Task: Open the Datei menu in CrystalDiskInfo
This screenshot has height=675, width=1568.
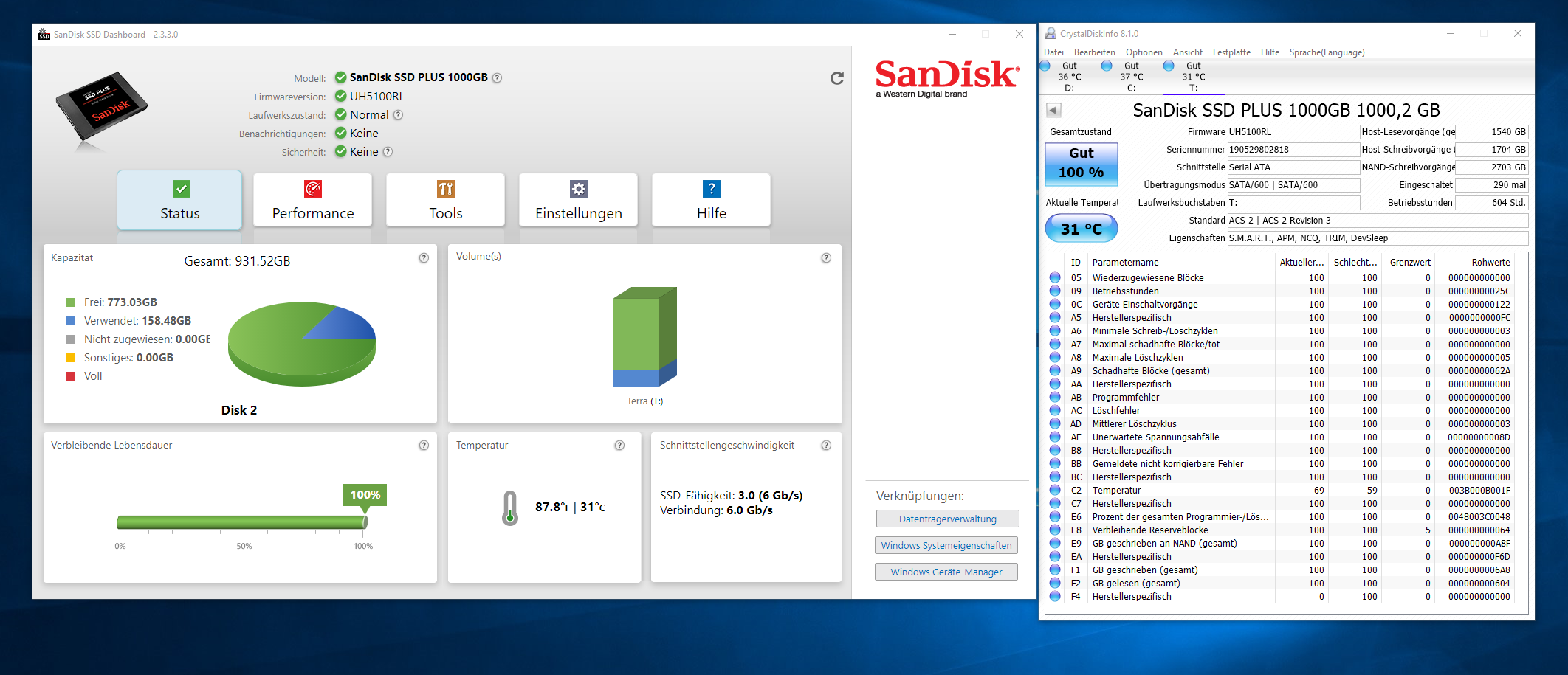Action: coord(1053,52)
